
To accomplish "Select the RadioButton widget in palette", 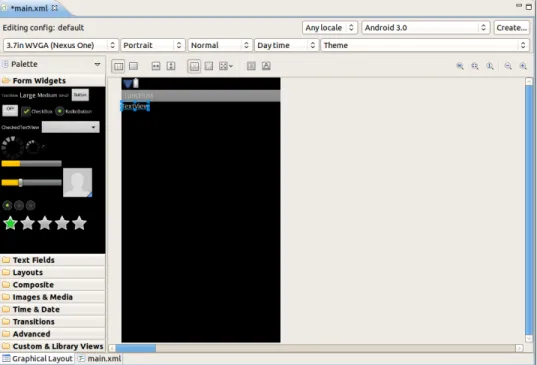I will (74, 111).
